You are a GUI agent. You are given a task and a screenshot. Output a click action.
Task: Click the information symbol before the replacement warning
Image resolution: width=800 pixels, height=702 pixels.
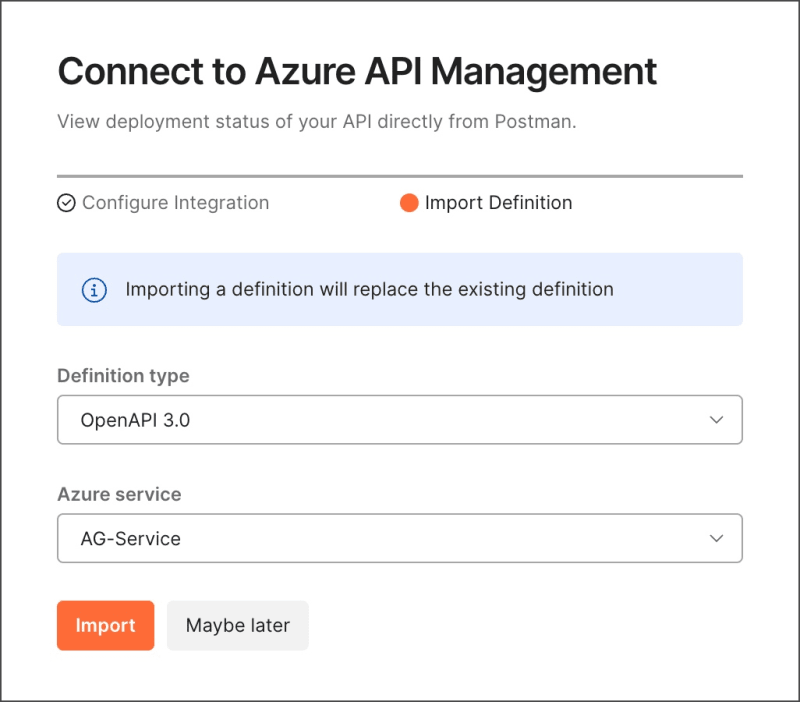click(x=93, y=289)
